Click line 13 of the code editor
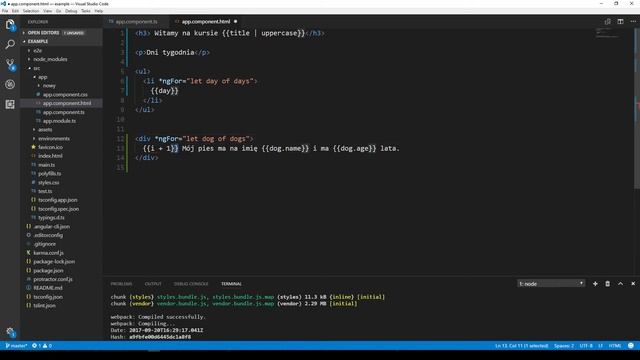The width and height of the screenshot is (640, 360). pos(271,149)
